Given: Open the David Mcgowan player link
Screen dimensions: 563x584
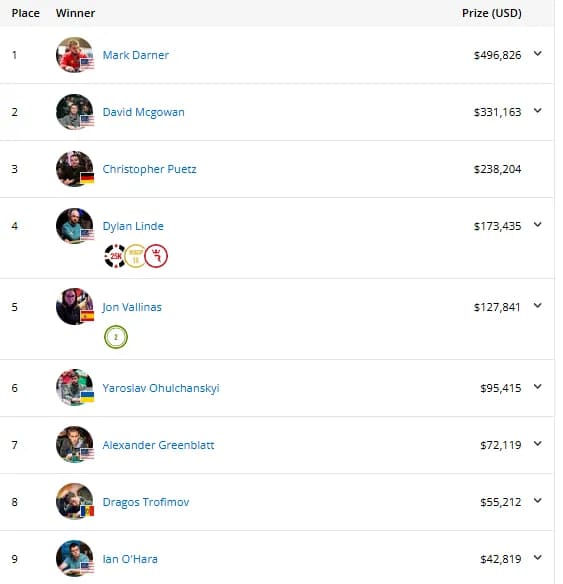Looking at the screenshot, I should pyautogui.click(x=143, y=112).
